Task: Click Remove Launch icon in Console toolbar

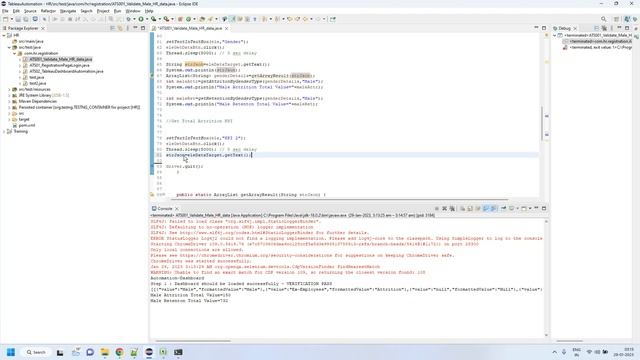Action: tap(444, 209)
